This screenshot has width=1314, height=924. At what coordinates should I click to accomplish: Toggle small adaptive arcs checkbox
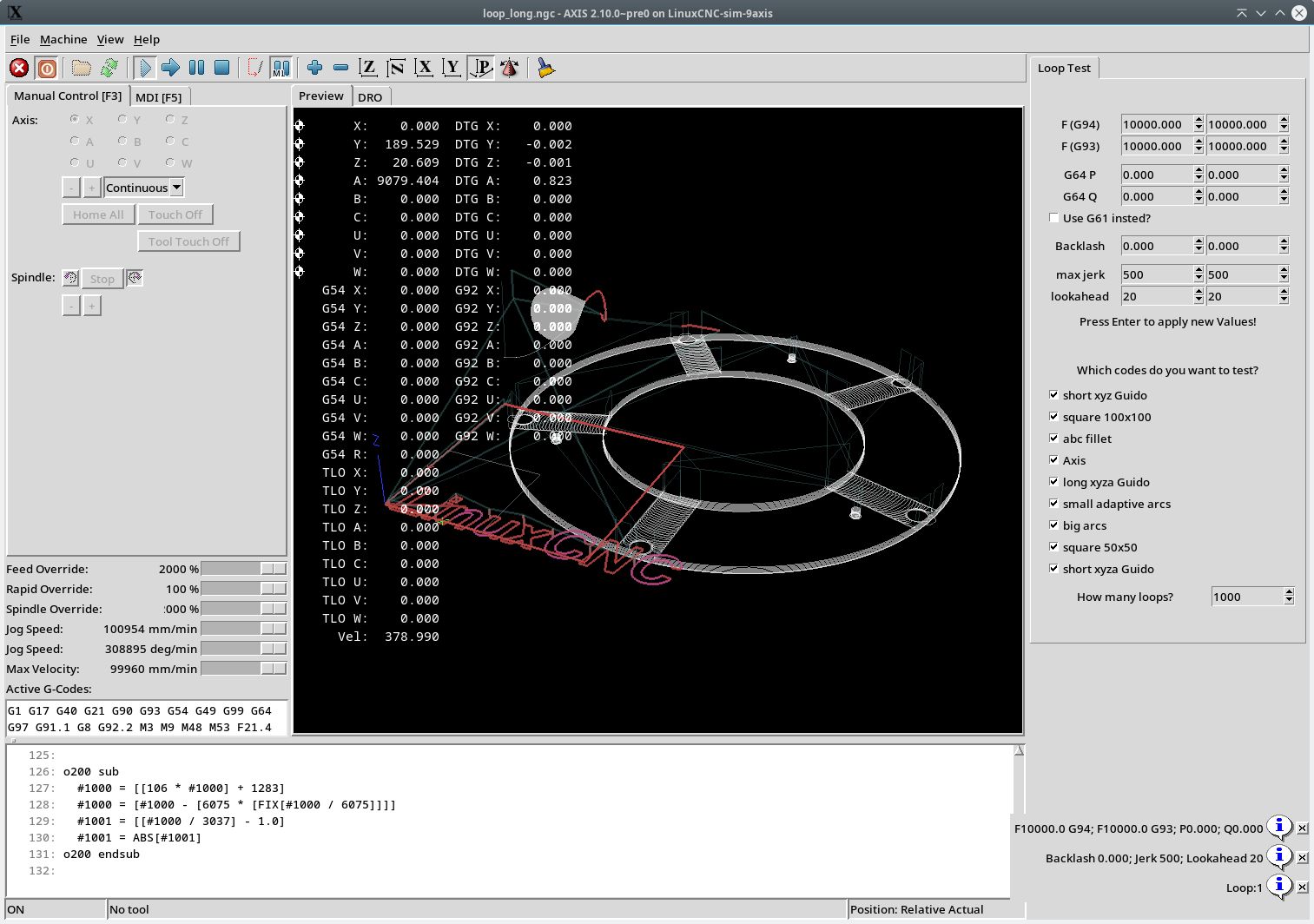1053,504
